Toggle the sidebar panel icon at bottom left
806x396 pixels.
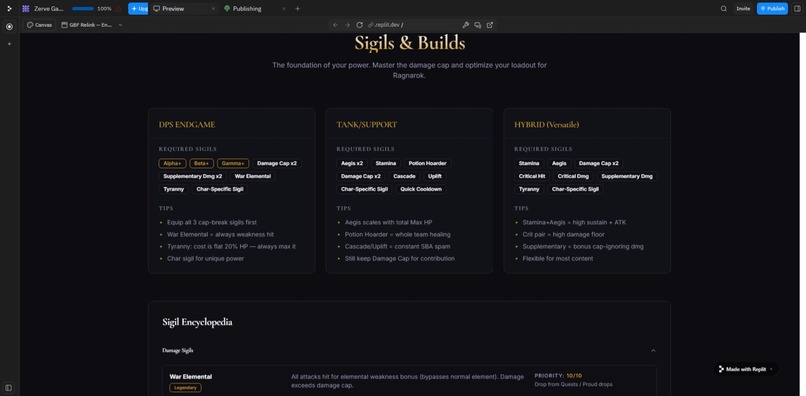[9, 387]
